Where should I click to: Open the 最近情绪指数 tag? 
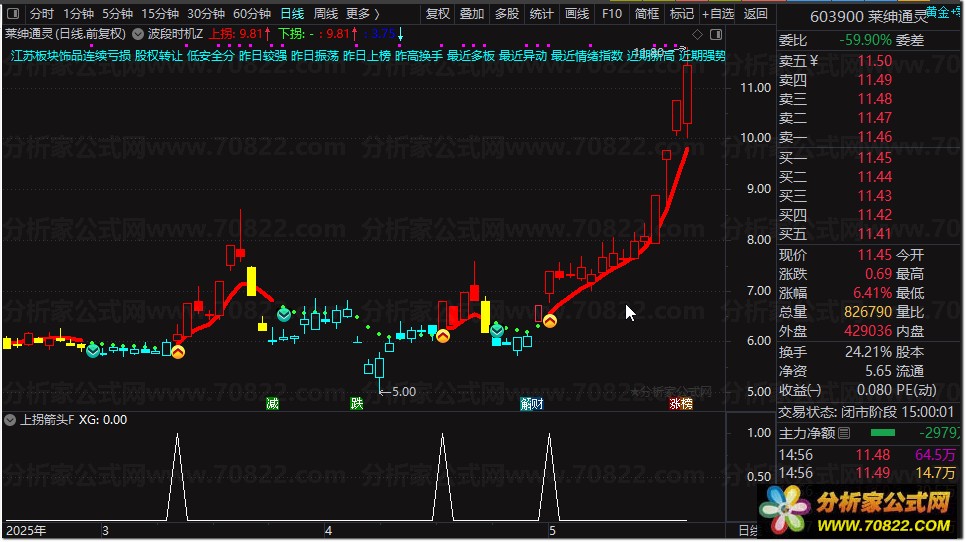click(586, 55)
